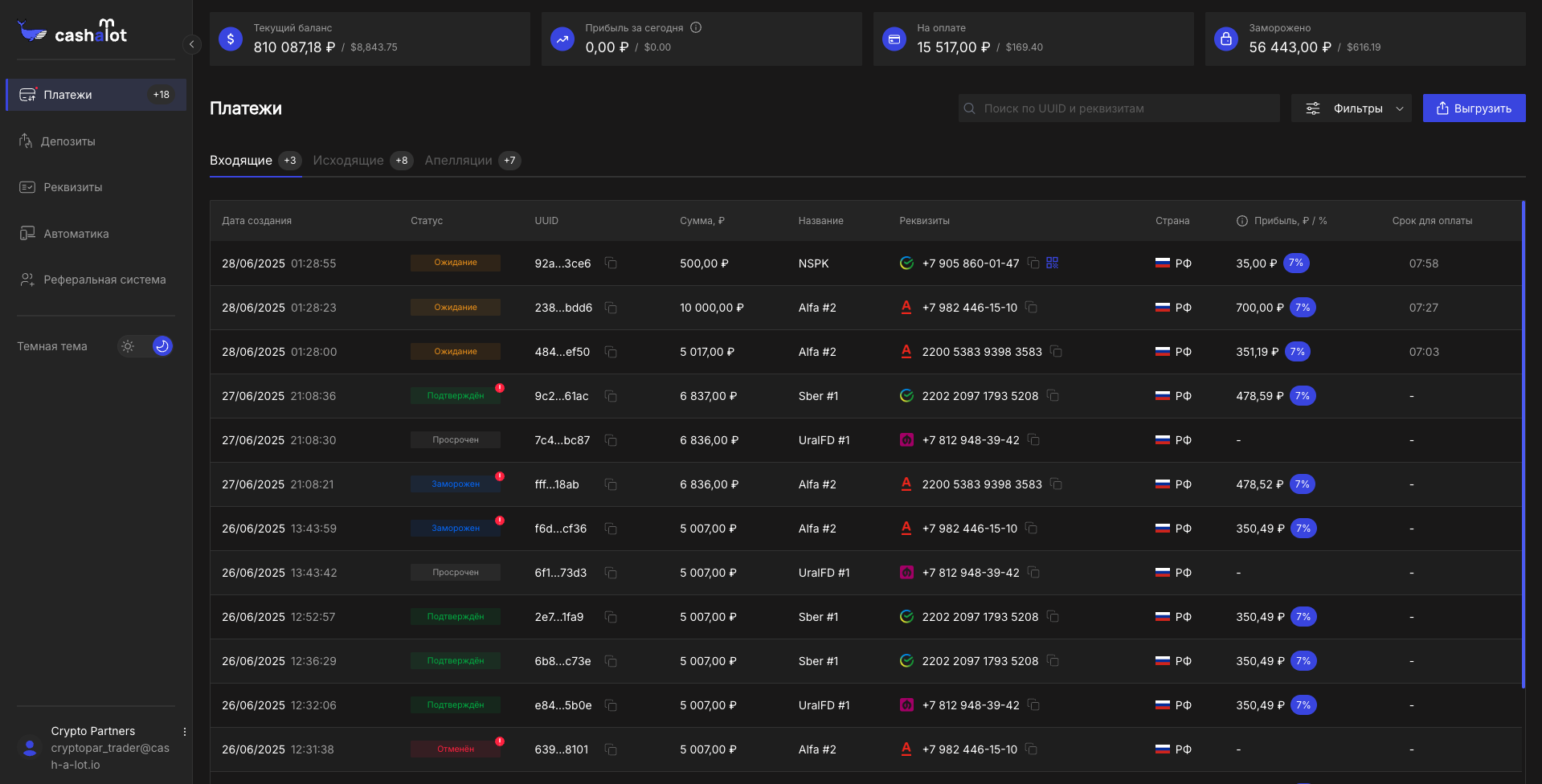Click info icon next to Прибыль за сегодня
1542x784 pixels.
pyautogui.click(x=696, y=27)
